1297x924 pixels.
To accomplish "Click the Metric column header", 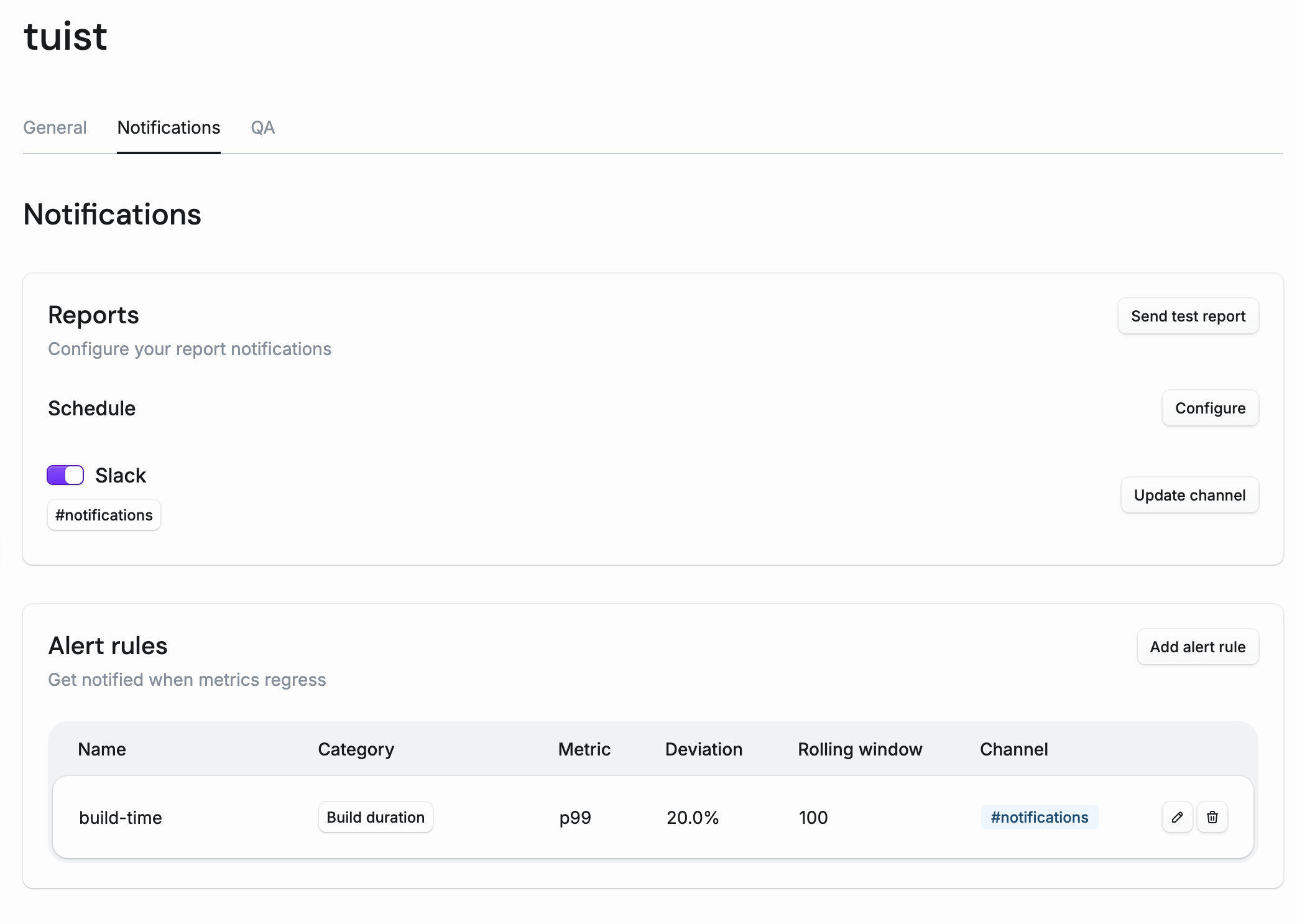I will (584, 749).
